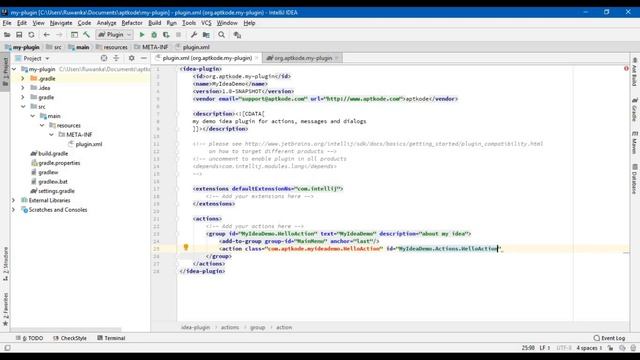Collapse all nodes in Project panel
Screen dimensions: 640x360
coord(116,58)
